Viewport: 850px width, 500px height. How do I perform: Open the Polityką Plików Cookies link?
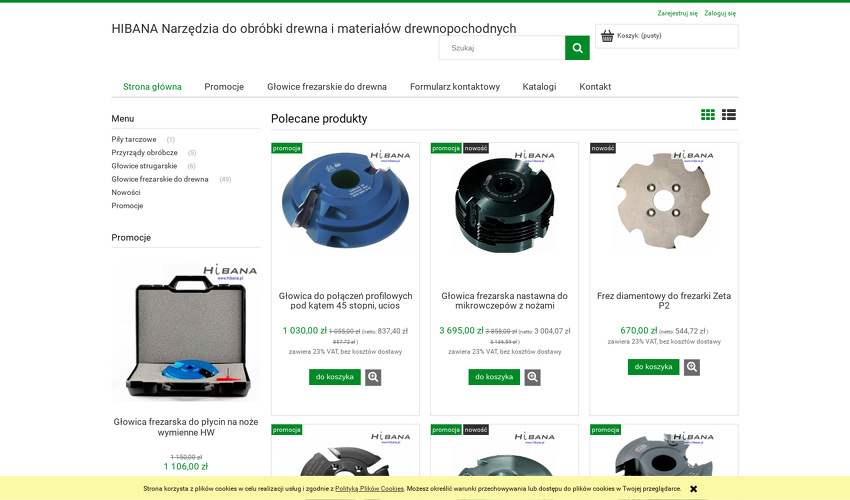point(369,489)
